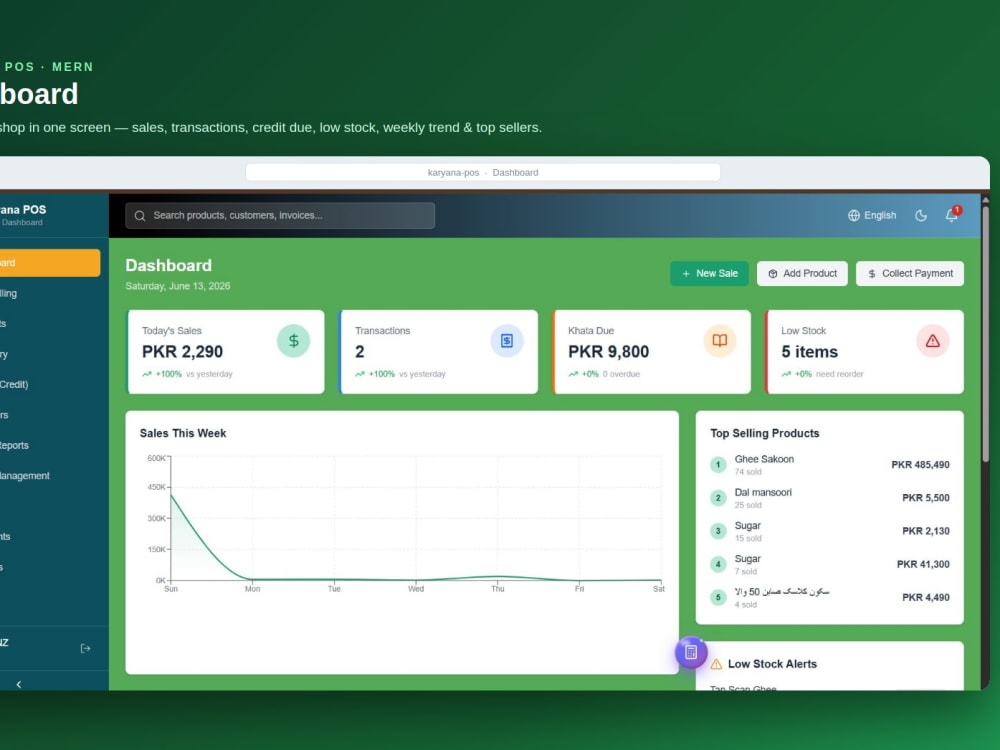Start a New Sale
The height and width of the screenshot is (750, 1000).
[x=709, y=274]
